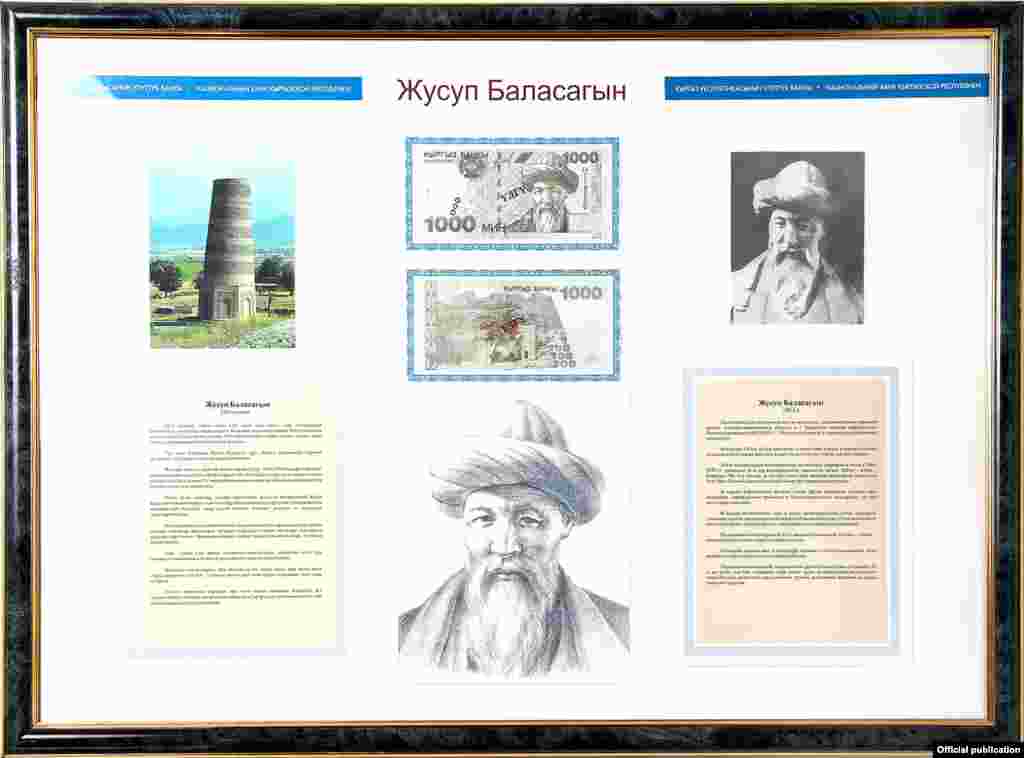This screenshot has height=758, width=1024.
Task: Click the Official publication label
Action: [978, 749]
